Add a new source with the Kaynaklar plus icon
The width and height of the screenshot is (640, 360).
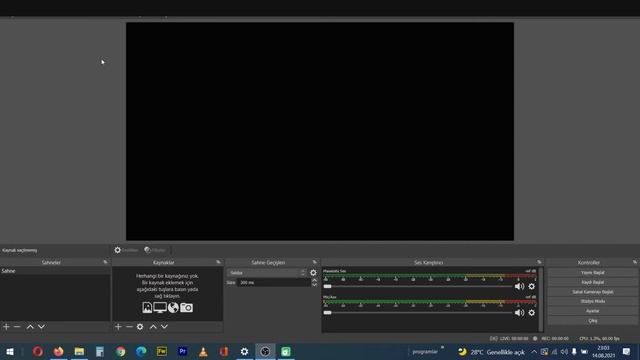click(118, 327)
